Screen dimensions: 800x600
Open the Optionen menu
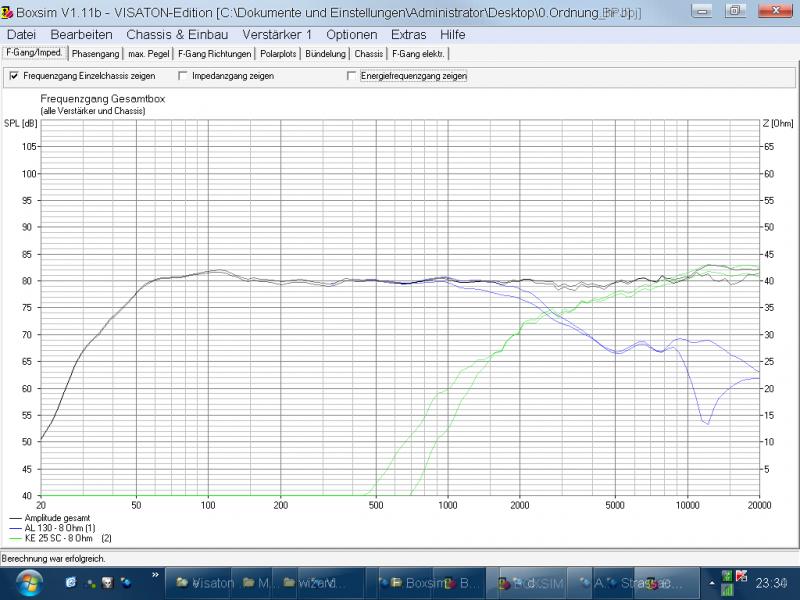[x=351, y=34]
